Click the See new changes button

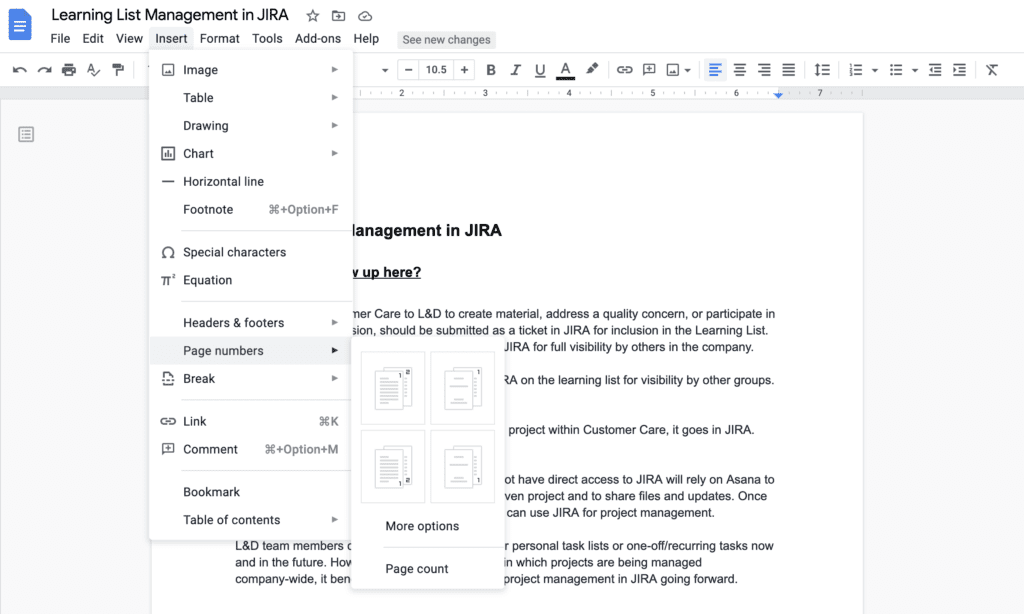coord(446,39)
